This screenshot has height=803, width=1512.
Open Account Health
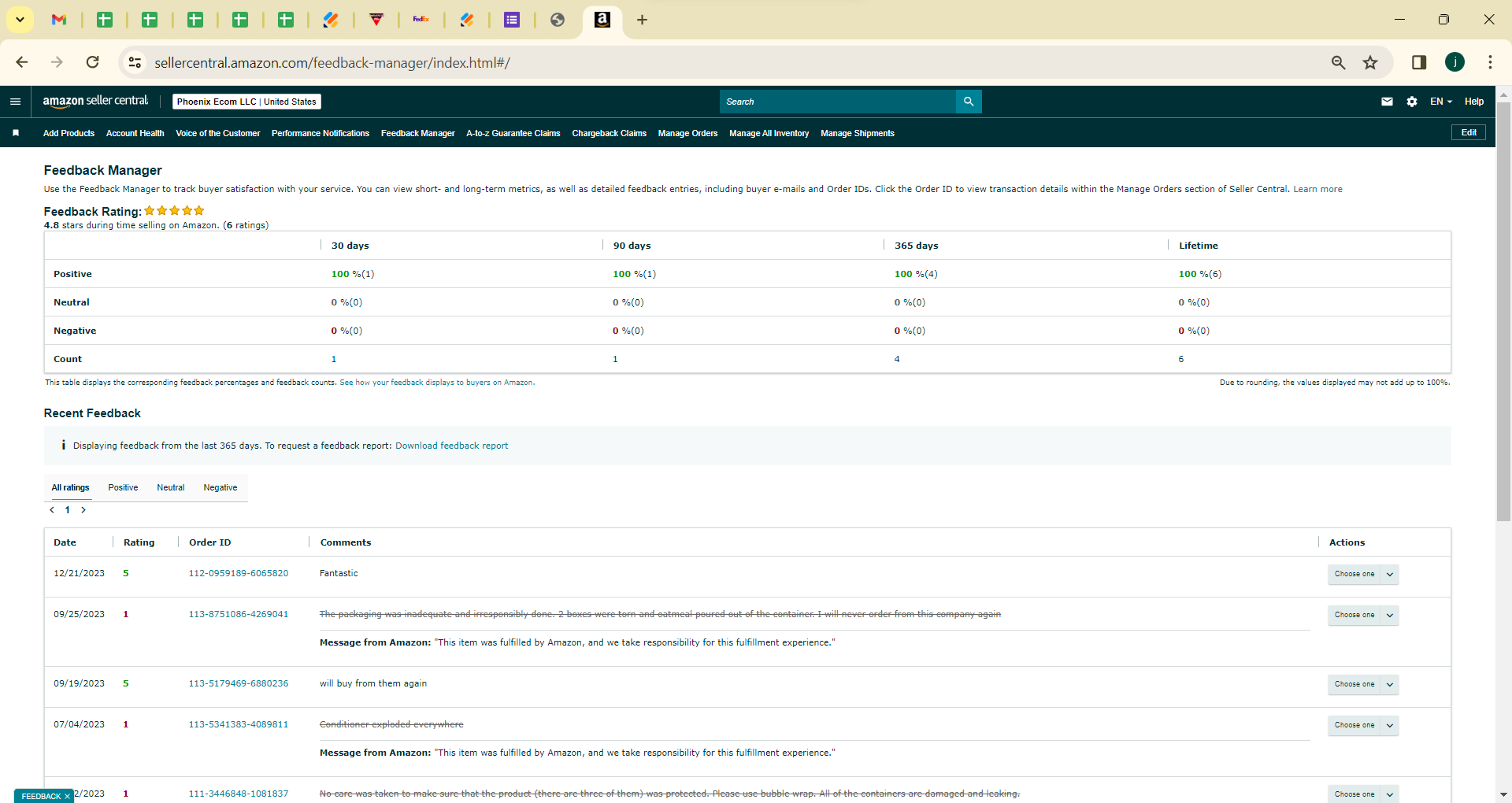tap(135, 133)
